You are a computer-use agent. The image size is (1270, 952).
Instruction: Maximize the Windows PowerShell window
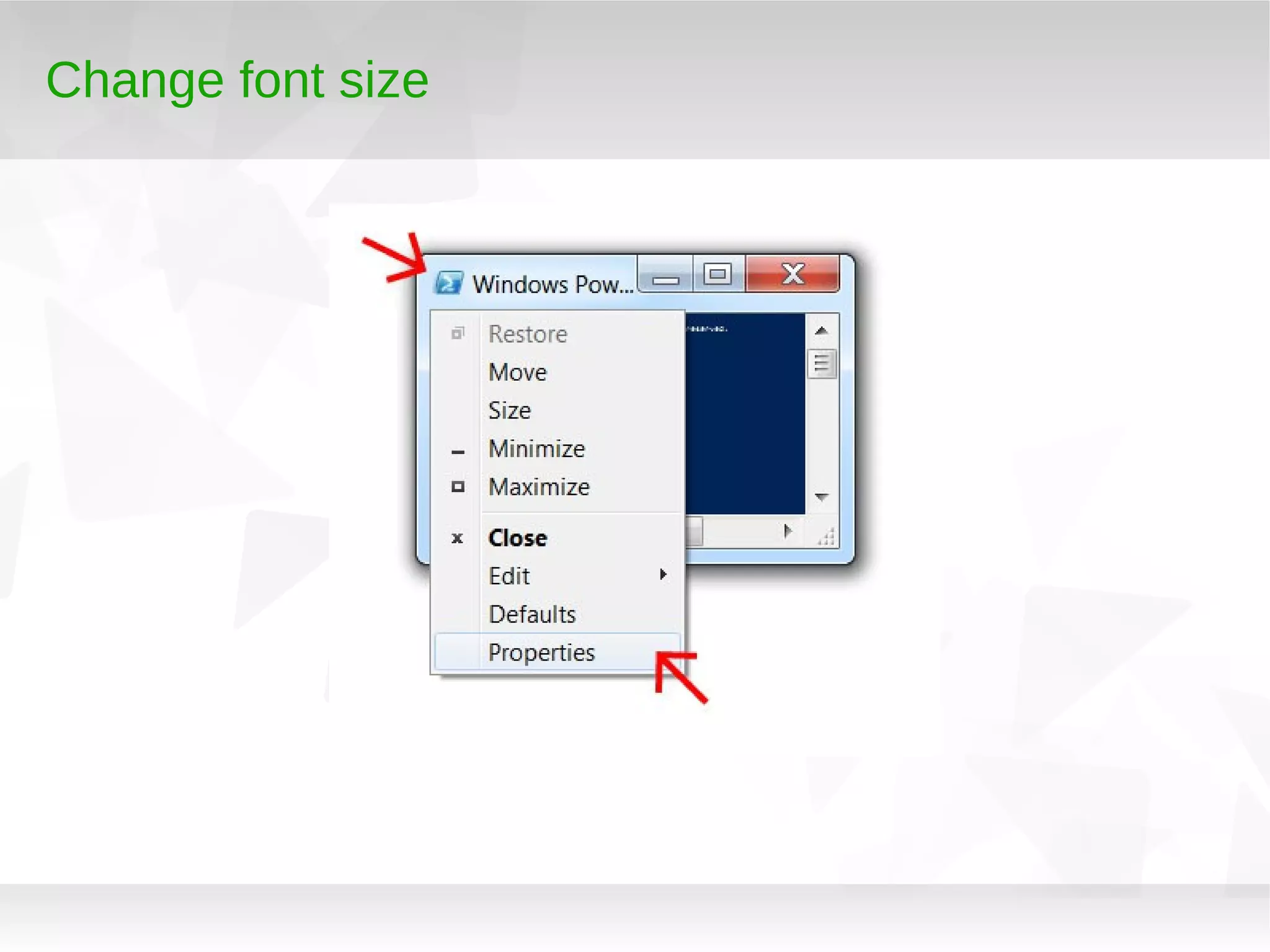[719, 274]
